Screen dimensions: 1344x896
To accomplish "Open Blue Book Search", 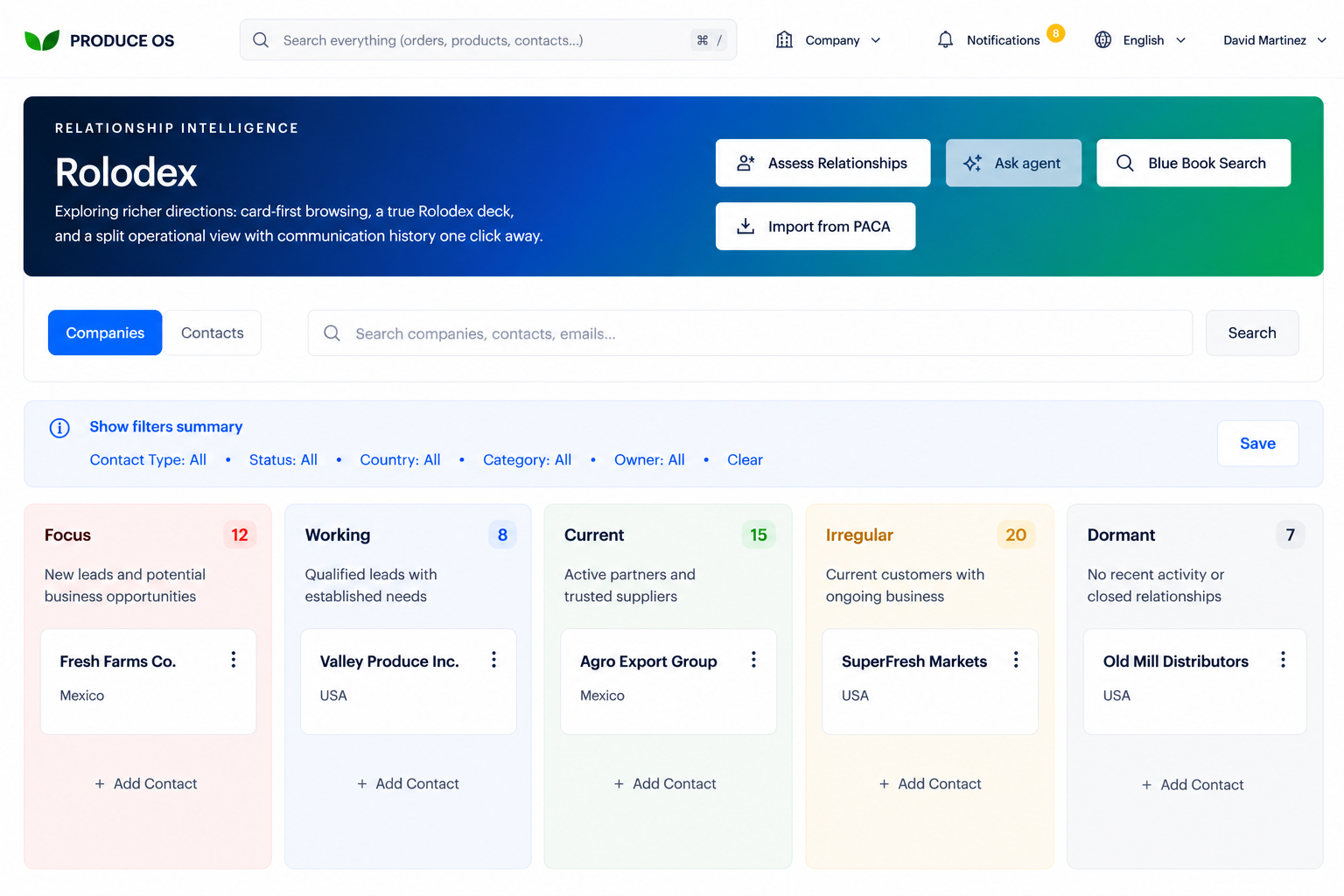I will coord(1193,163).
